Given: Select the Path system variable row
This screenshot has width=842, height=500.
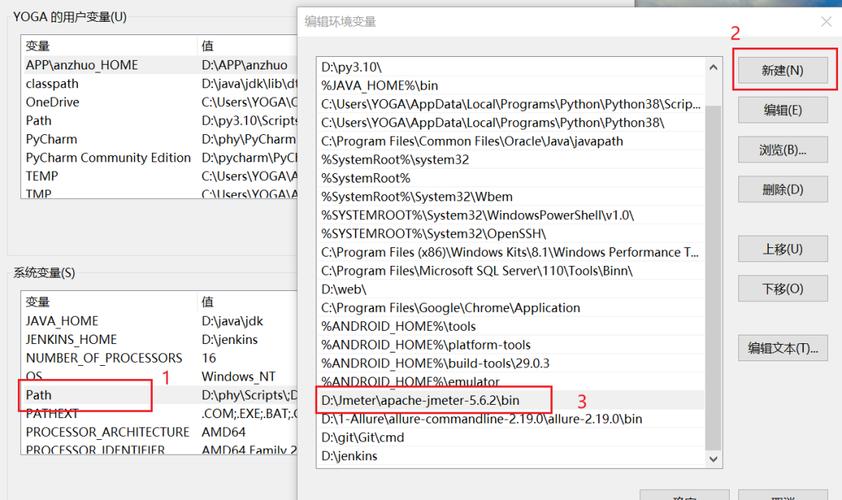Looking at the screenshot, I should coord(40,395).
